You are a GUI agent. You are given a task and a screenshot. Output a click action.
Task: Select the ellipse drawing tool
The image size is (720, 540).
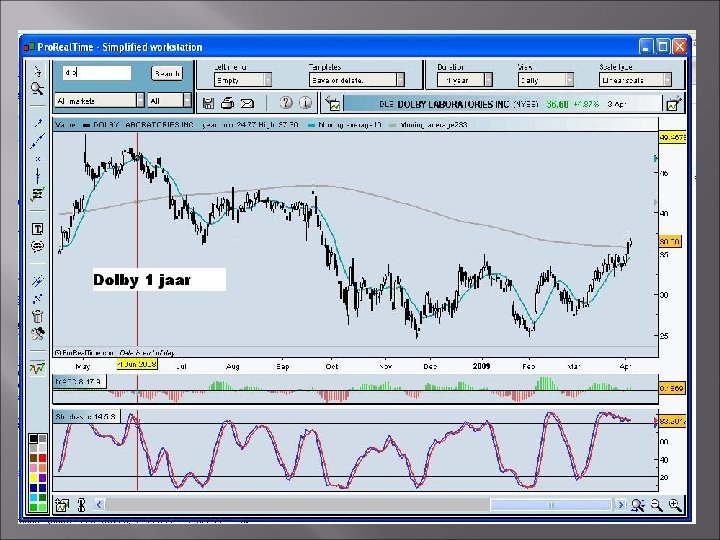[38, 247]
